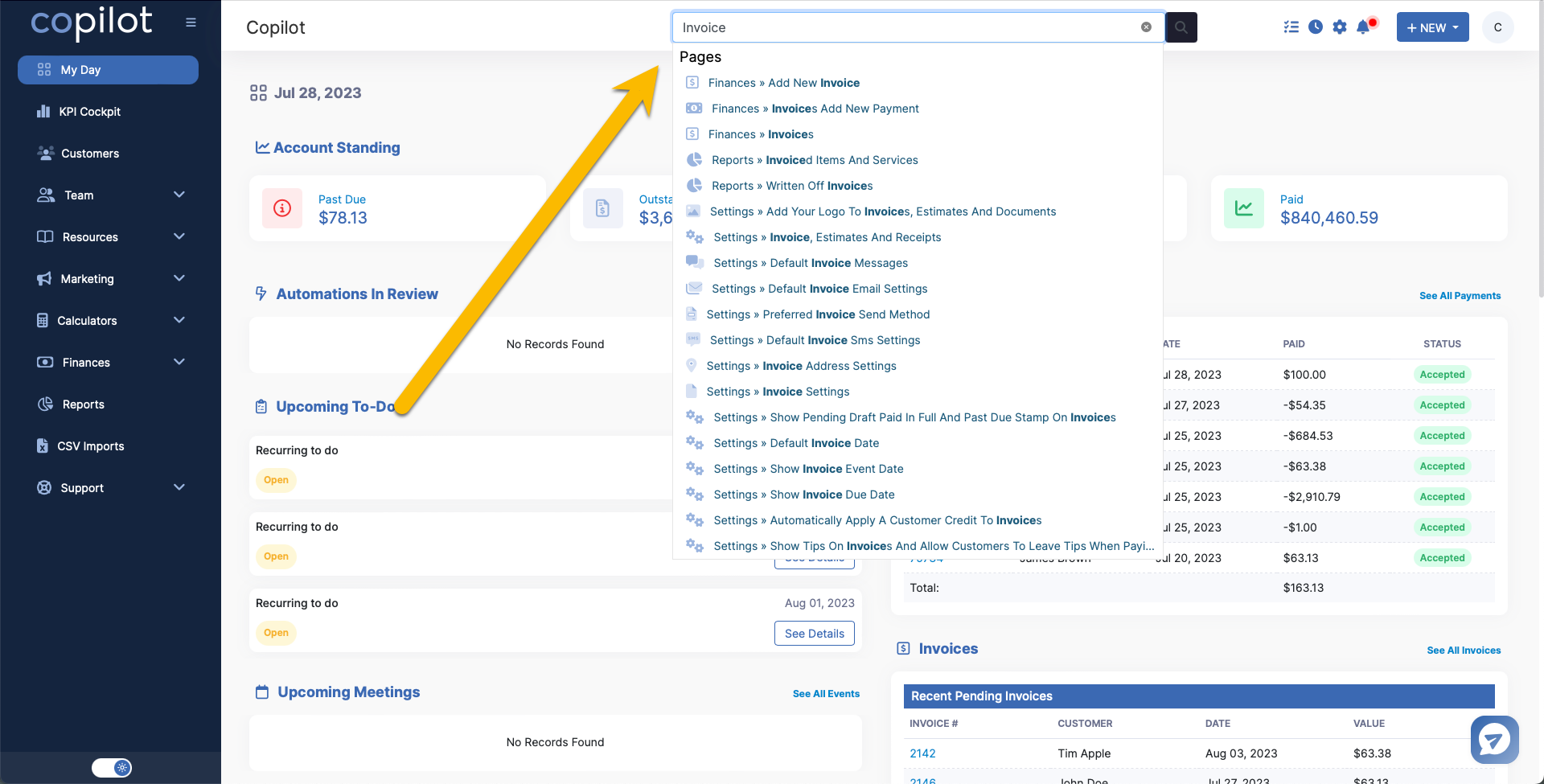This screenshot has height=784, width=1544.
Task: Open Settings » Preferred Invoice Send Method
Action: [x=817, y=314]
